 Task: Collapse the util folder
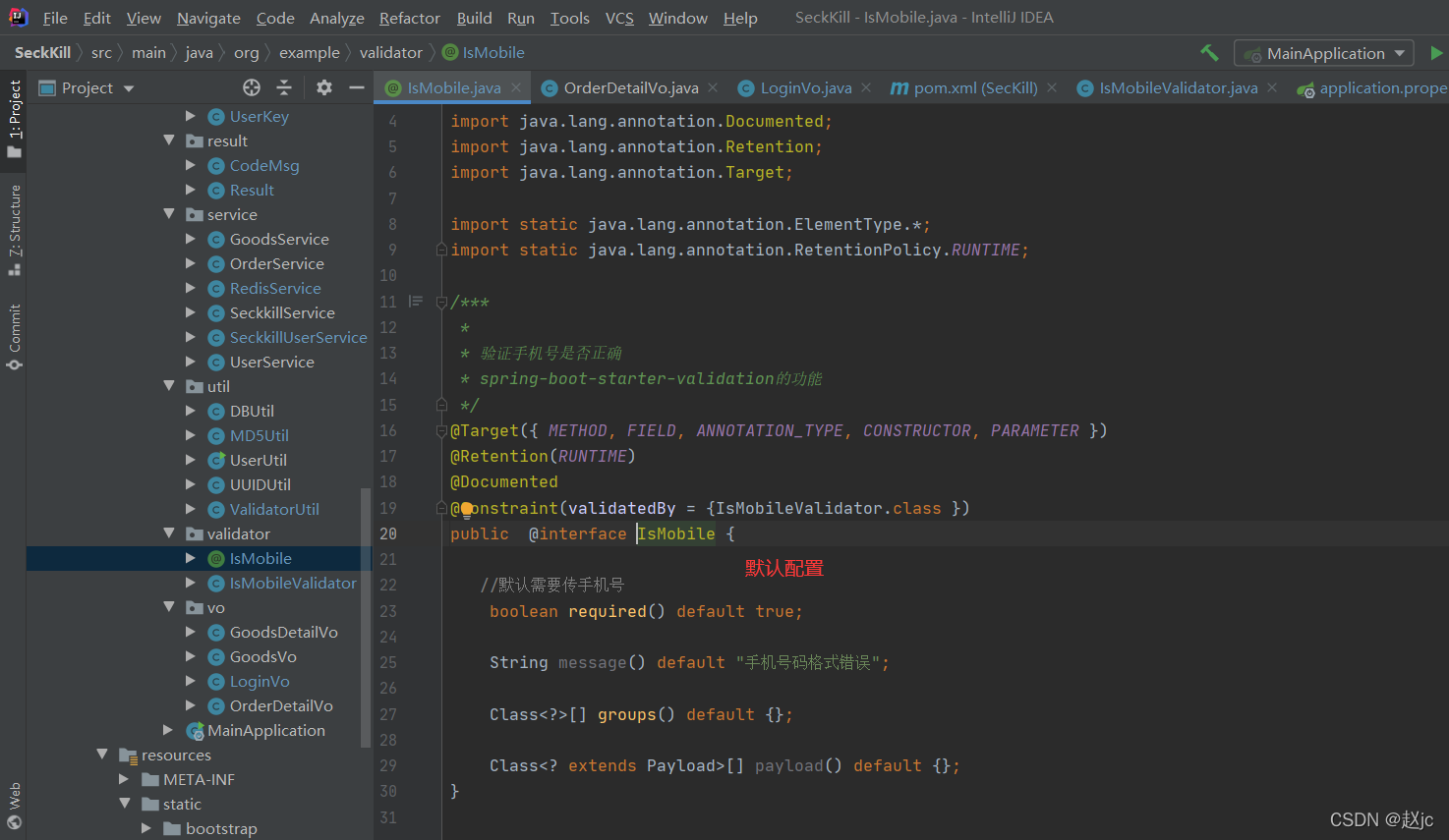pyautogui.click(x=169, y=386)
